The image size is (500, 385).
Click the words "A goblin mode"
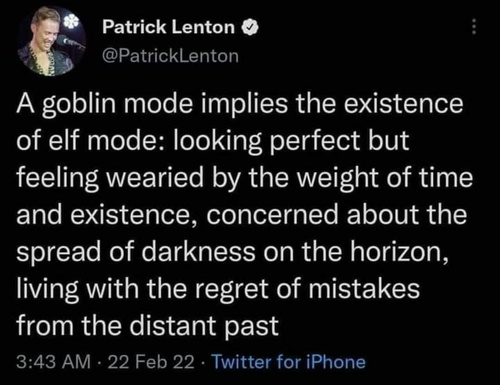click(x=105, y=104)
